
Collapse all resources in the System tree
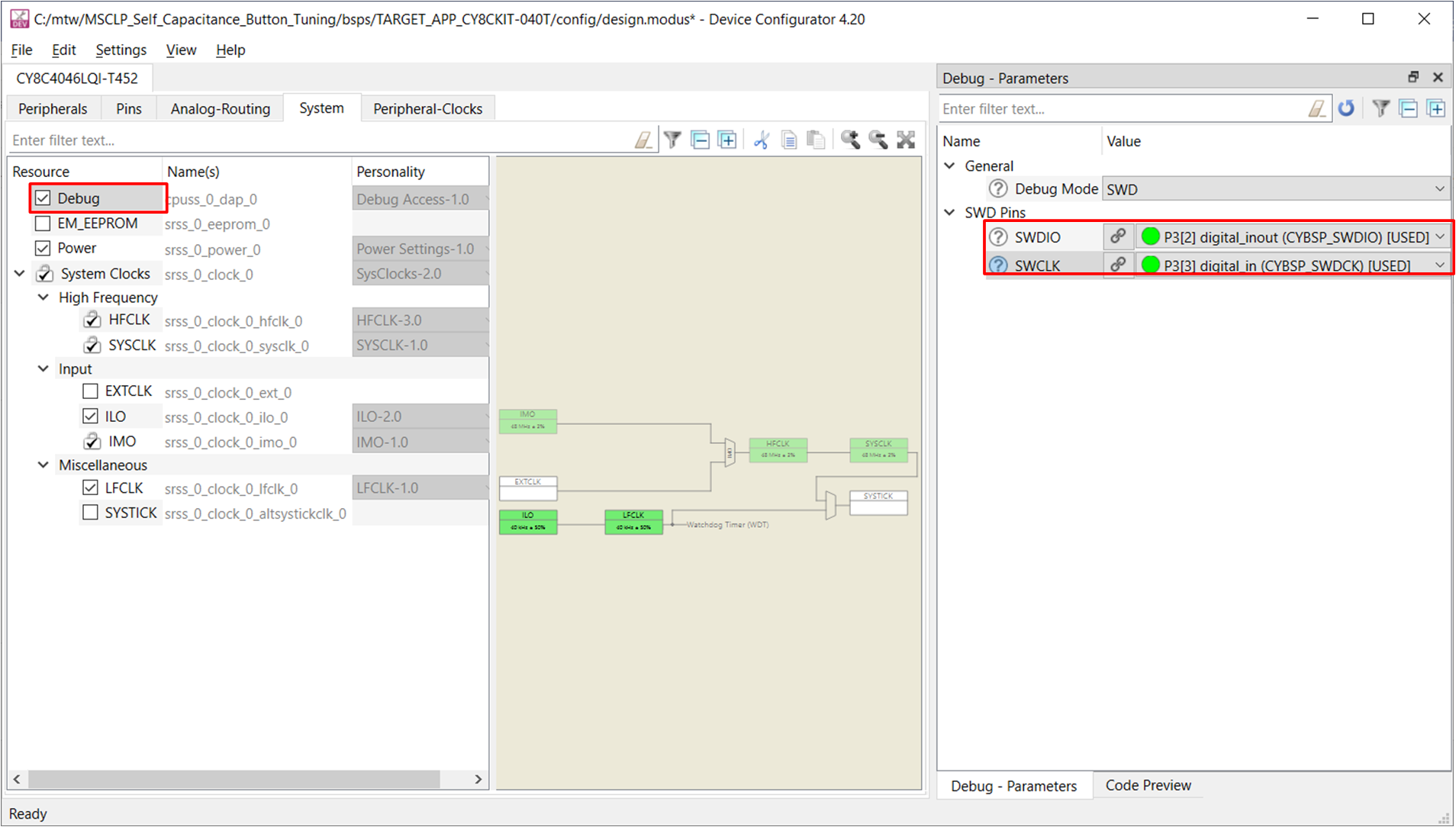coord(700,140)
